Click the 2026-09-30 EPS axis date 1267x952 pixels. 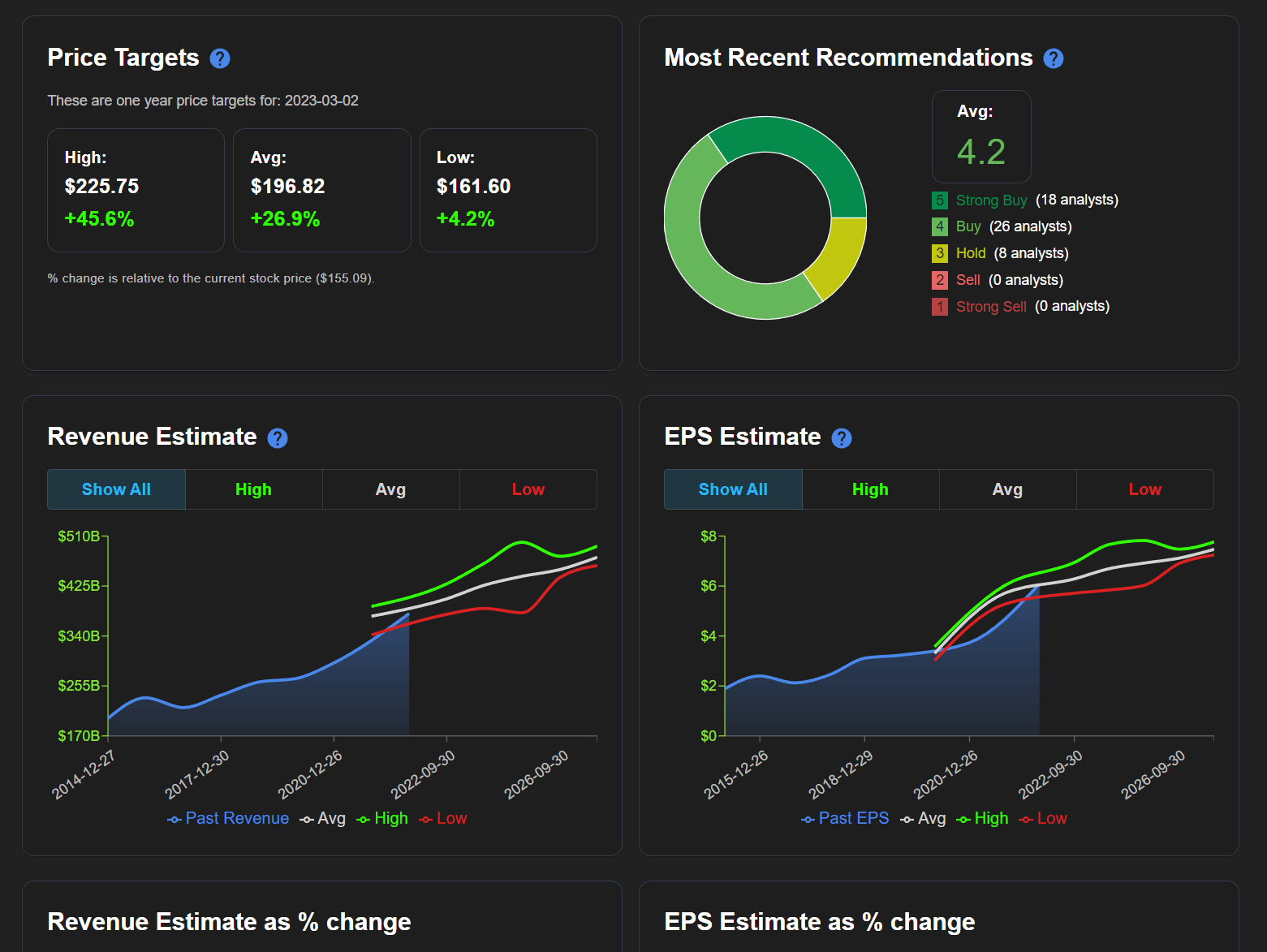[1153, 774]
